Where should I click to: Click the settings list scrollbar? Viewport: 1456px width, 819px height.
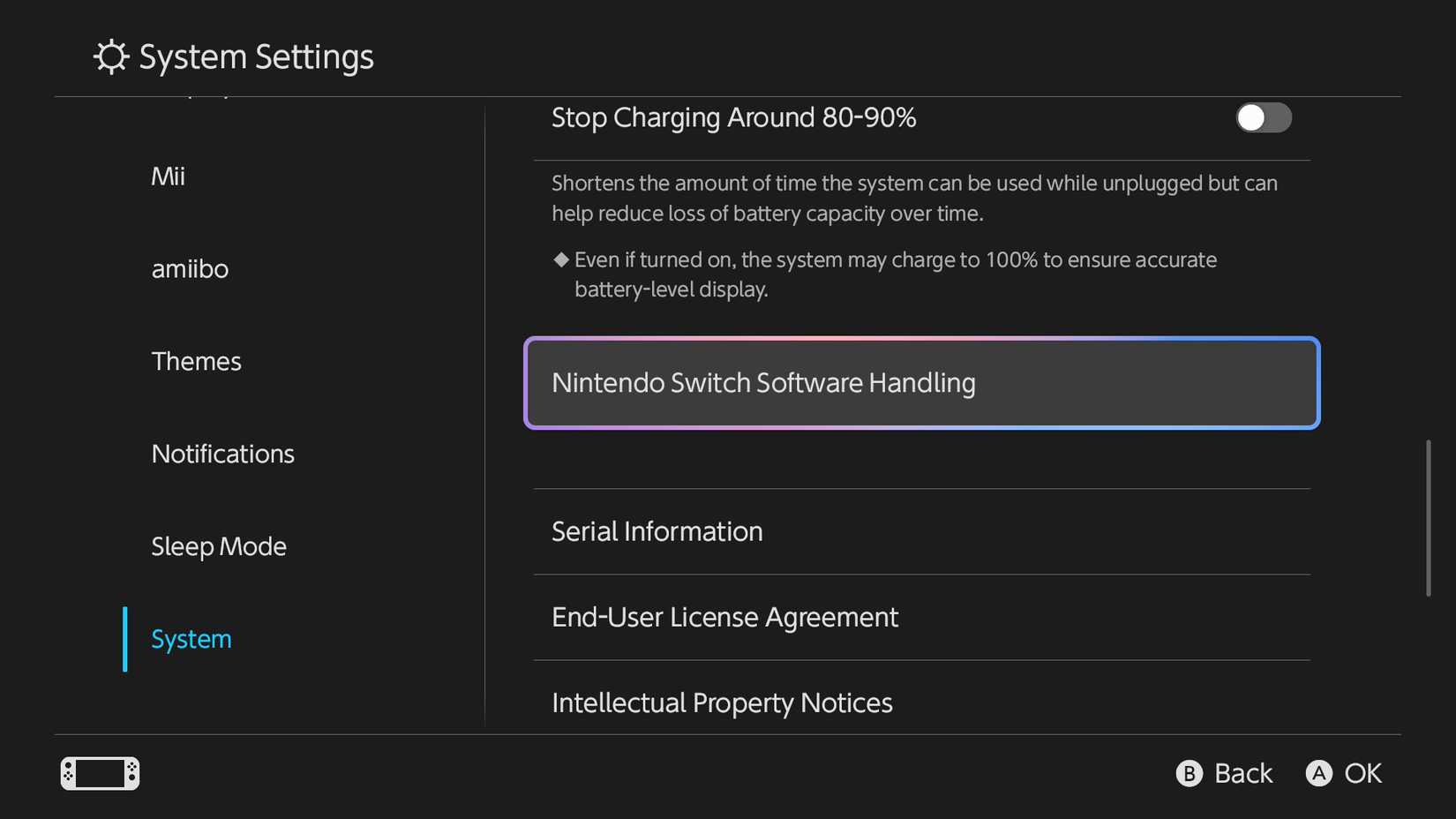point(1428,518)
